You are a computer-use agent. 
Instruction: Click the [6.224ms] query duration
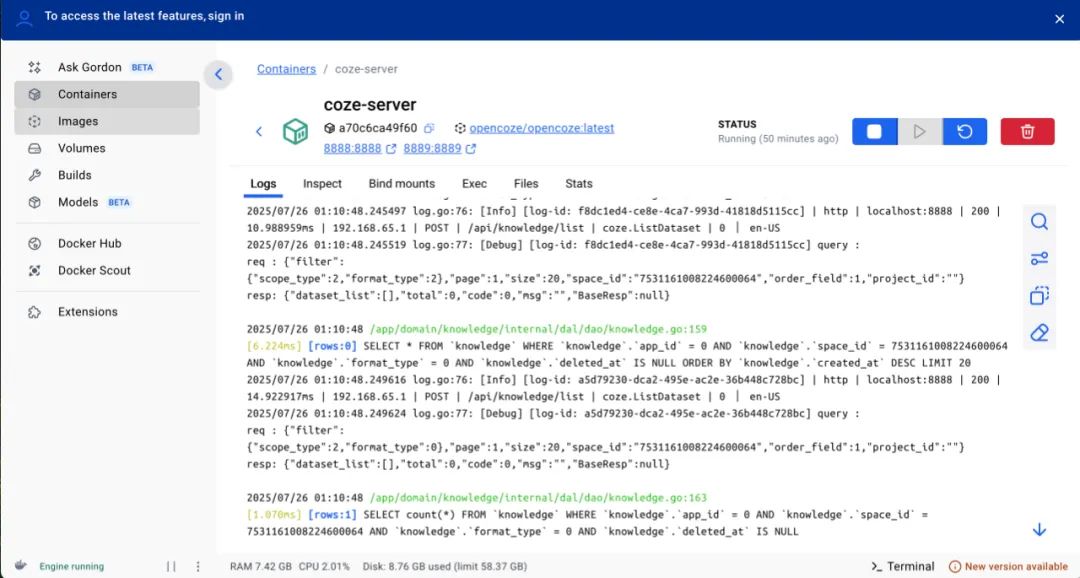tap(275, 346)
